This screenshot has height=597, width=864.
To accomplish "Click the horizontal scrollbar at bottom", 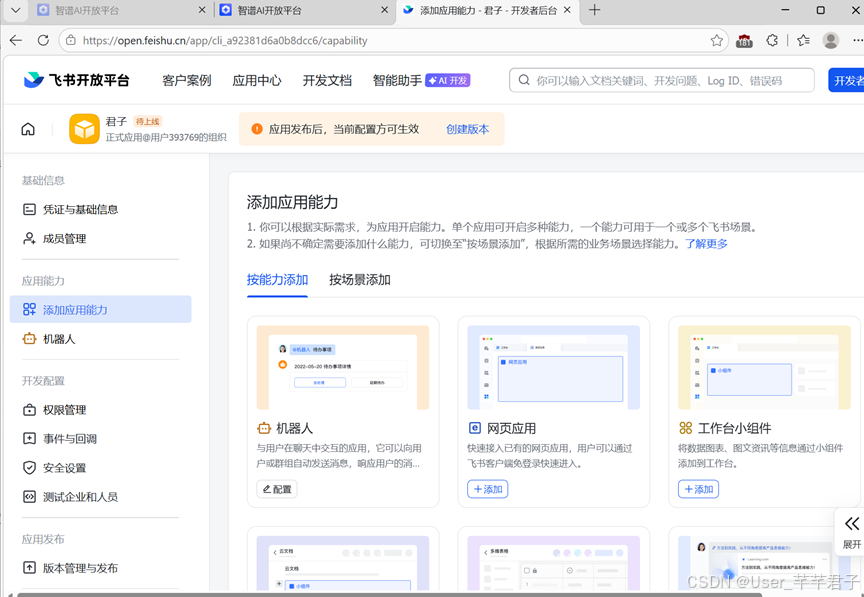I will click(388, 595).
